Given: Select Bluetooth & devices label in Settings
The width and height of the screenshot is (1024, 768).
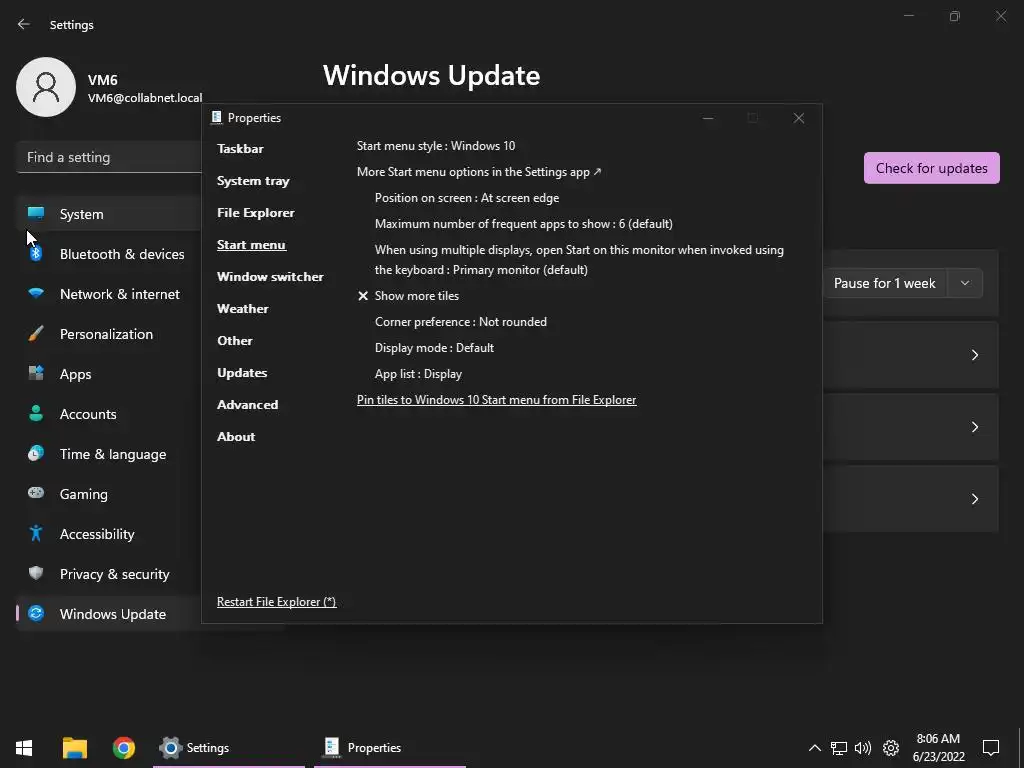Looking at the screenshot, I should pos(122,254).
